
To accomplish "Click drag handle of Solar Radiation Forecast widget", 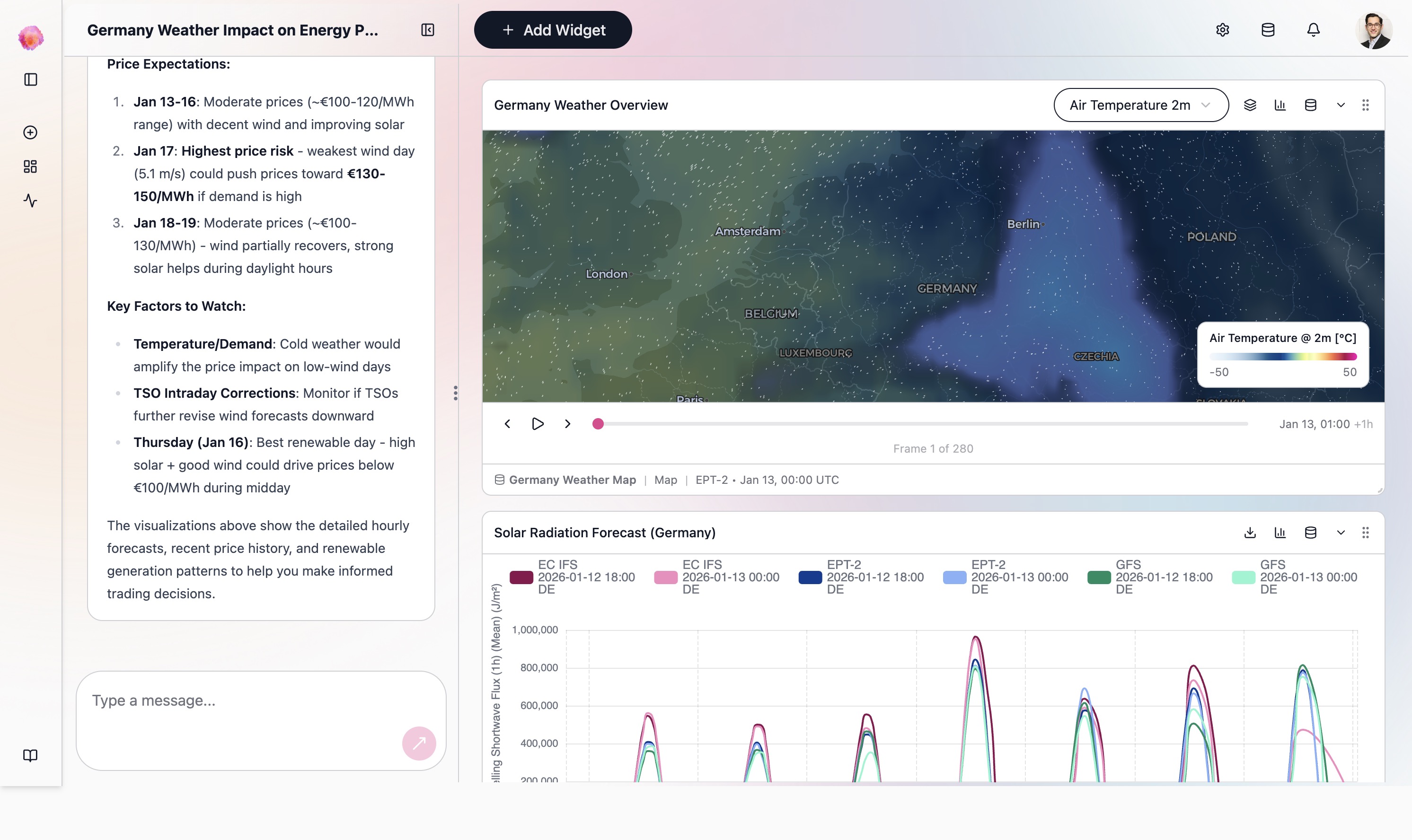I will [x=1366, y=533].
